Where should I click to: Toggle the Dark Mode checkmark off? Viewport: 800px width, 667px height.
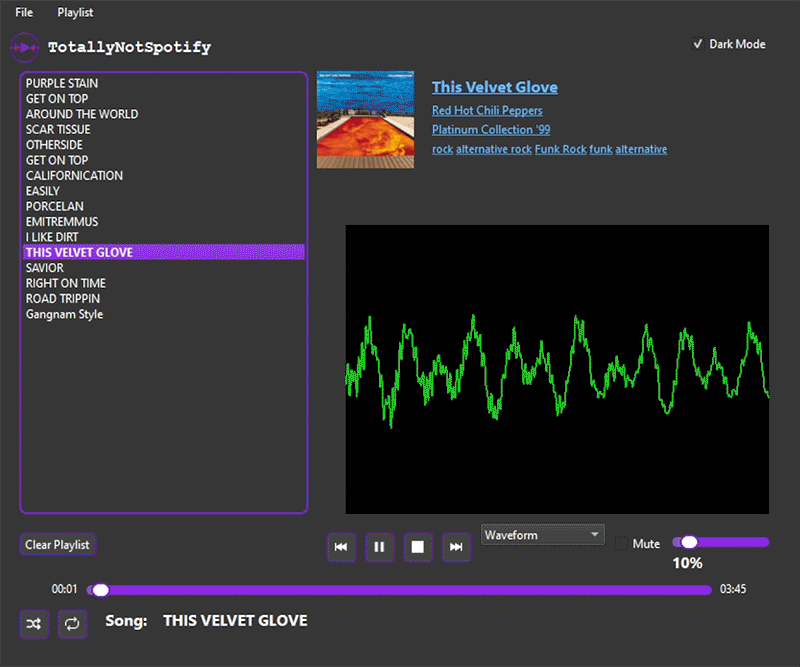coord(699,44)
